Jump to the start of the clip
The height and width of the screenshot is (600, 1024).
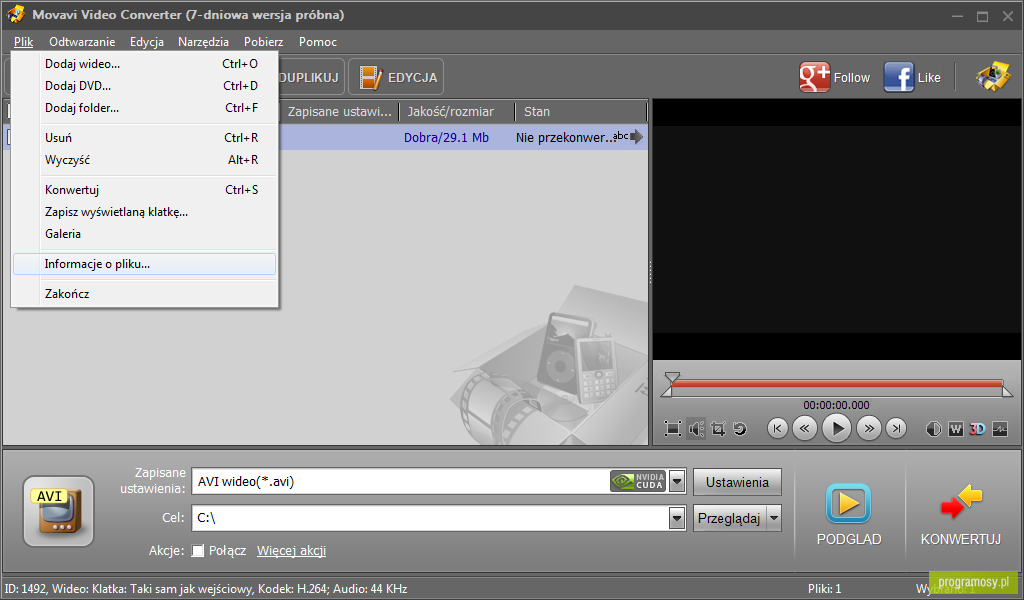click(777, 428)
